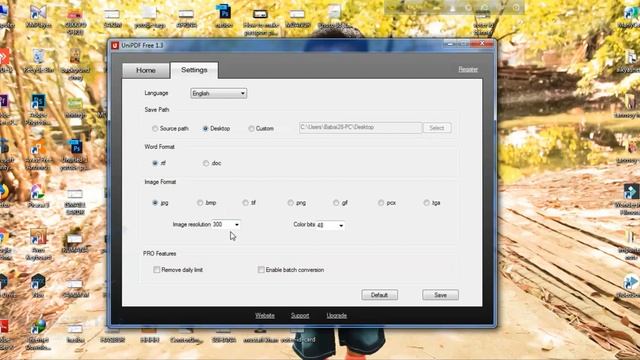The image size is (640, 360).
Task: Open the Language dropdown
Action: point(218,93)
